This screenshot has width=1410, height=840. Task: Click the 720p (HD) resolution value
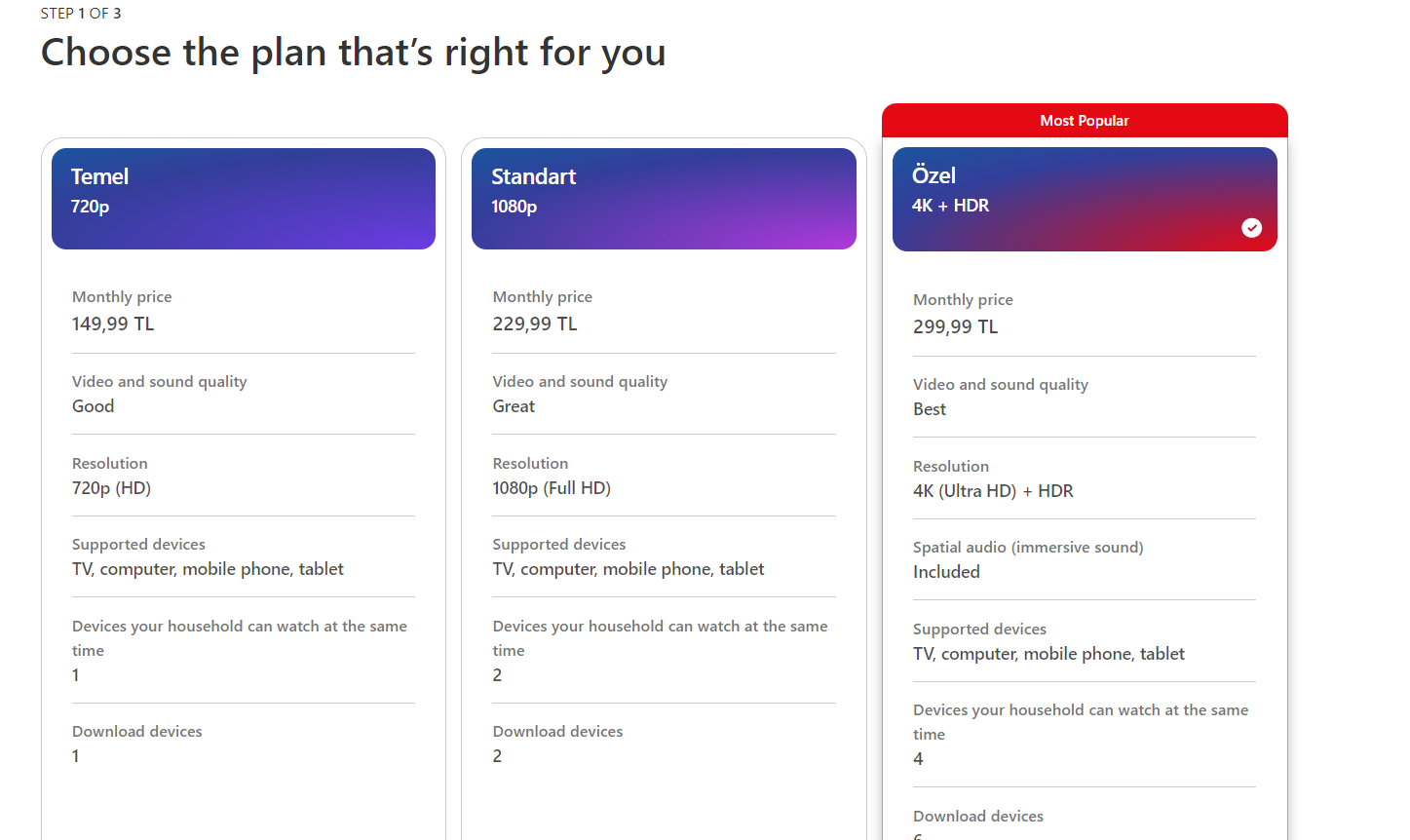(x=111, y=488)
